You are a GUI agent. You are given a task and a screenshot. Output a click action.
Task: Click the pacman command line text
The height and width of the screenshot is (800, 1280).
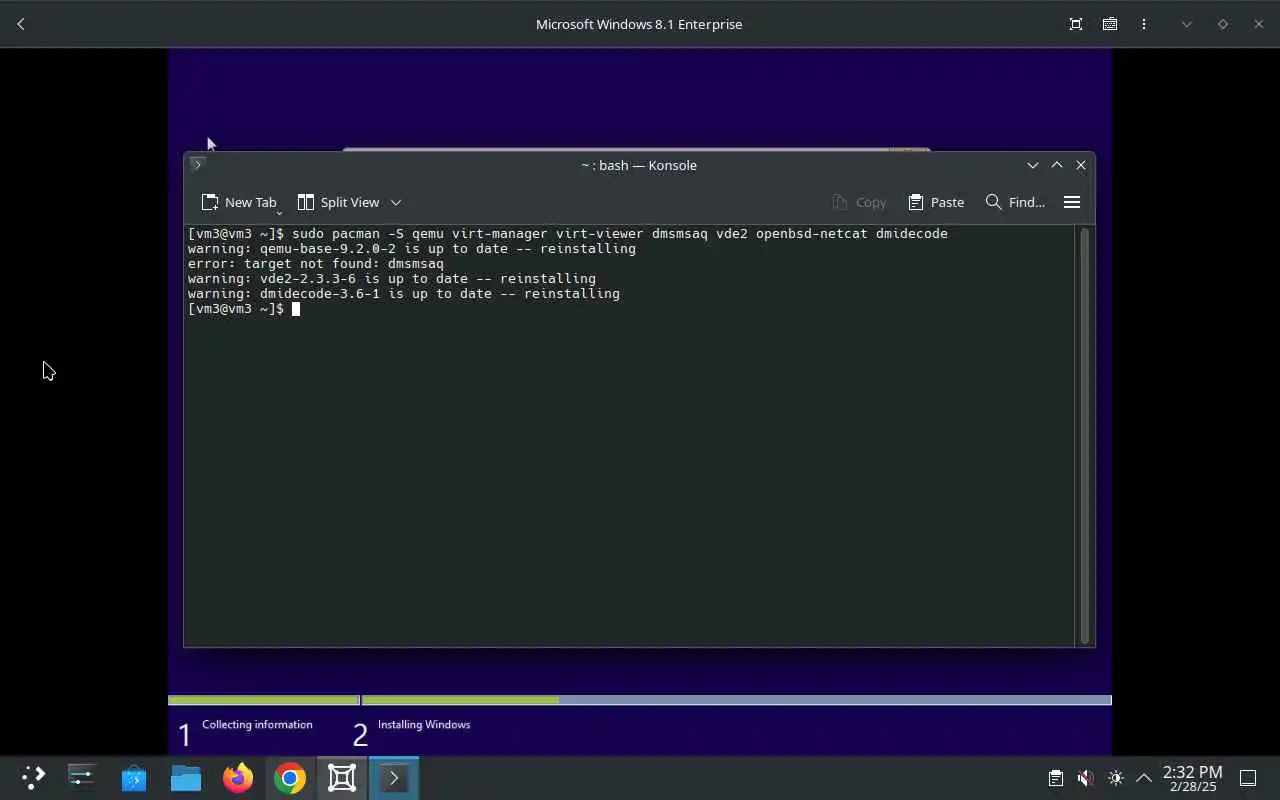click(x=568, y=233)
